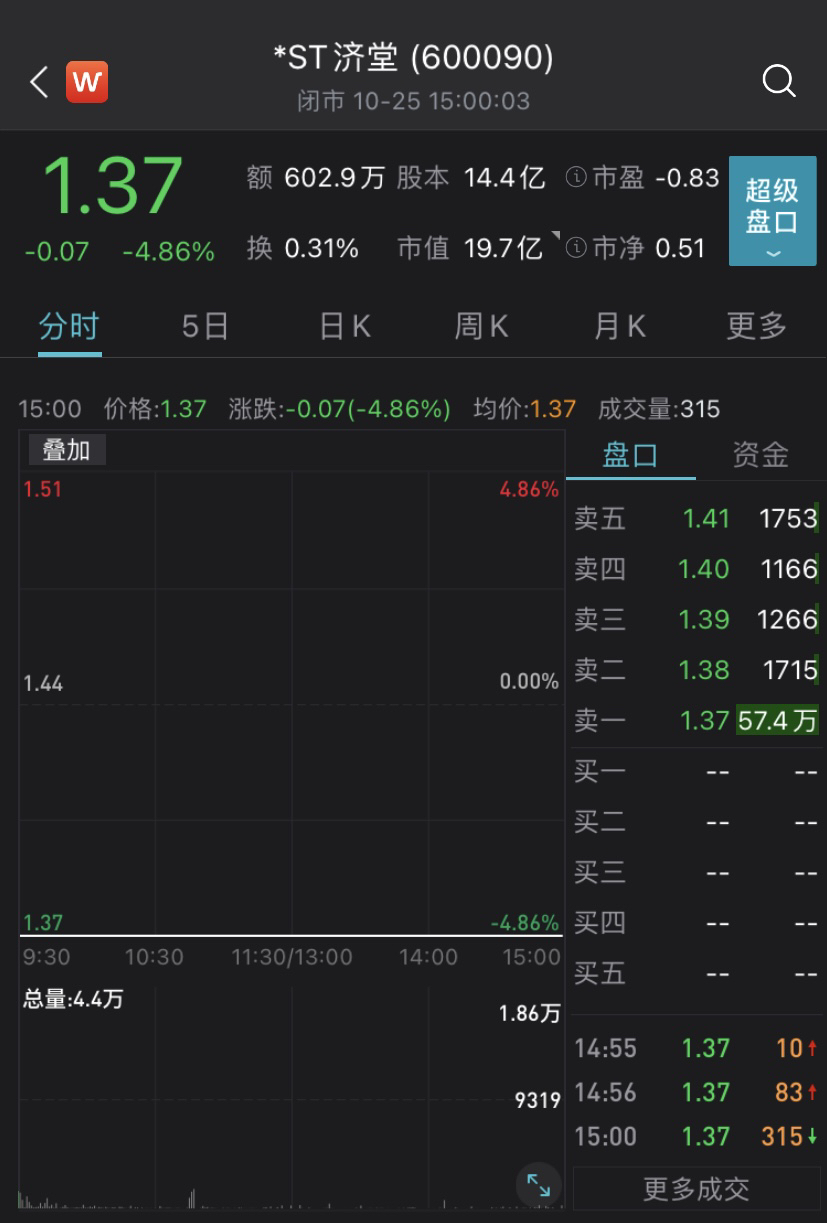
Task: Switch to the 周K tab
Action: coord(481,326)
